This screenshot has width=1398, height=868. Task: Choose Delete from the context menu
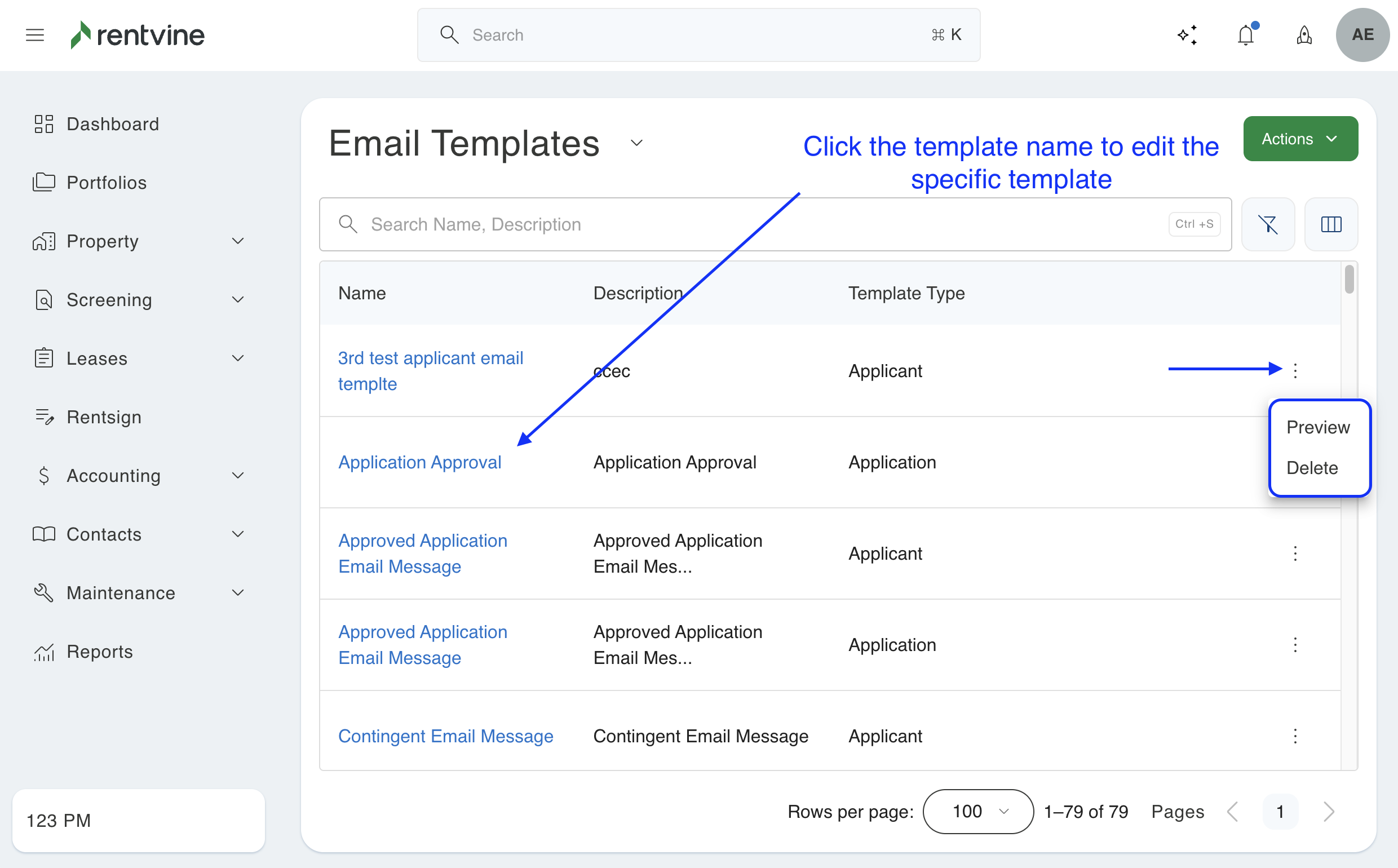point(1312,468)
